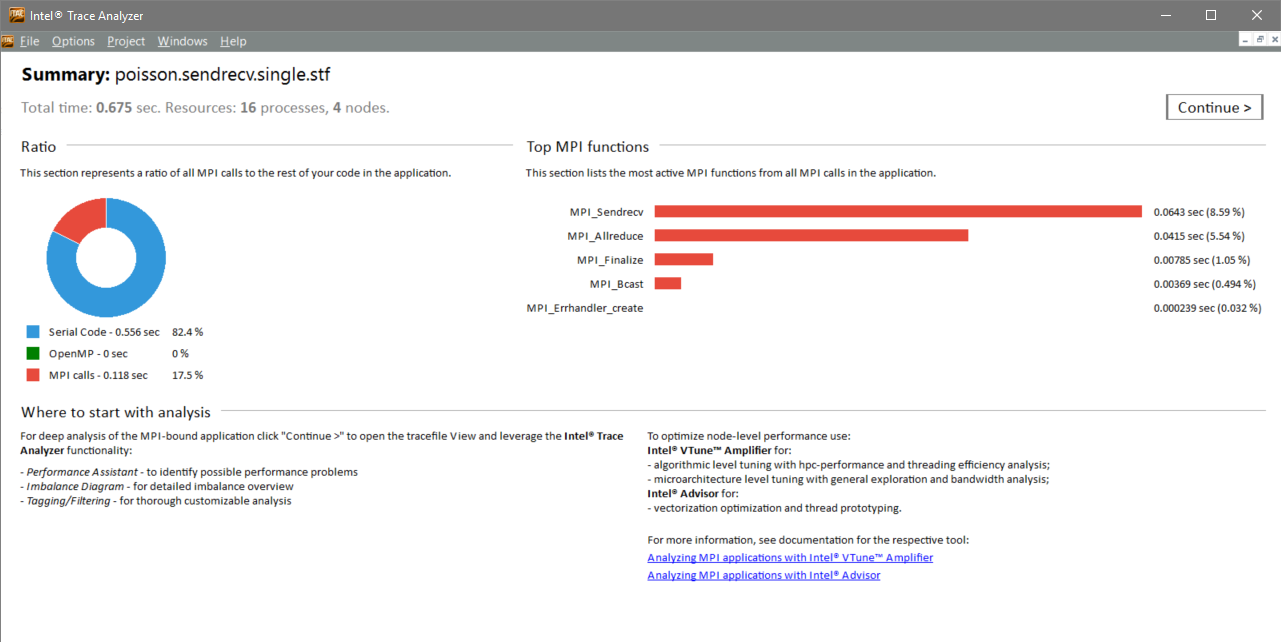Click the 0.0415 sec (5.54 %) value
This screenshot has width=1281, height=642.
(x=1199, y=236)
